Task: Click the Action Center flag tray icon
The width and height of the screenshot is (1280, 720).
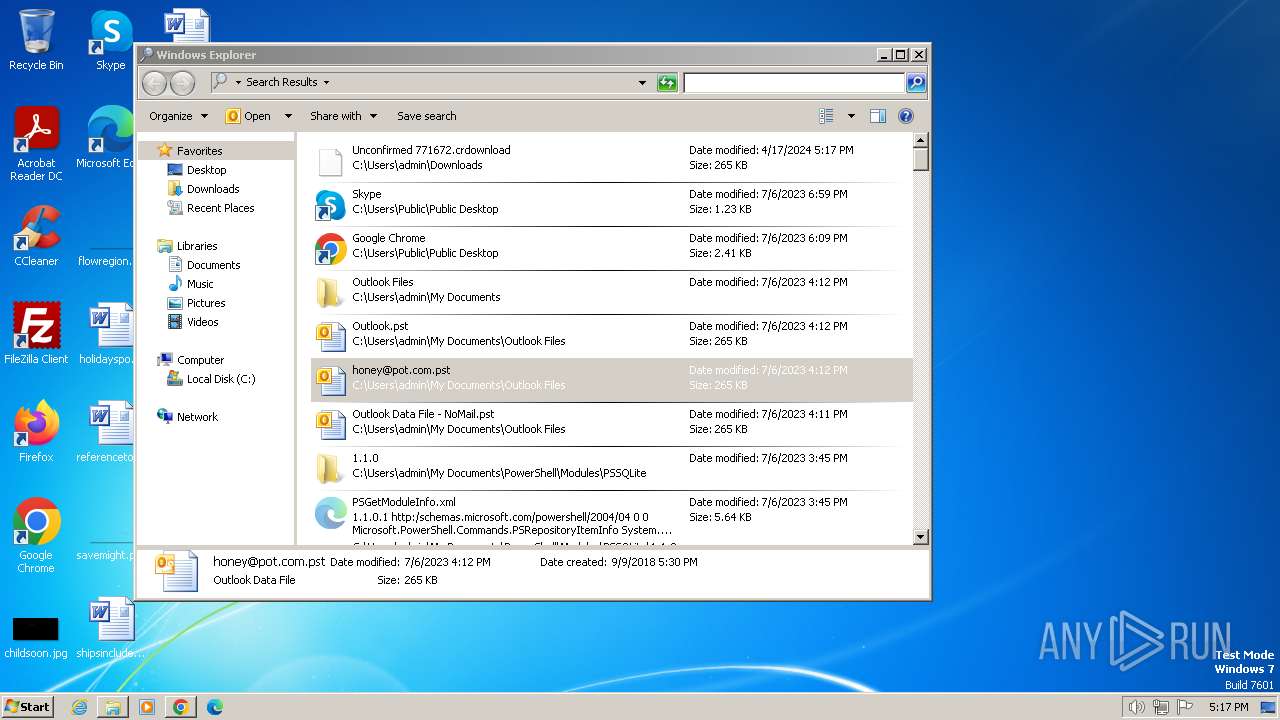Action: (1186, 707)
